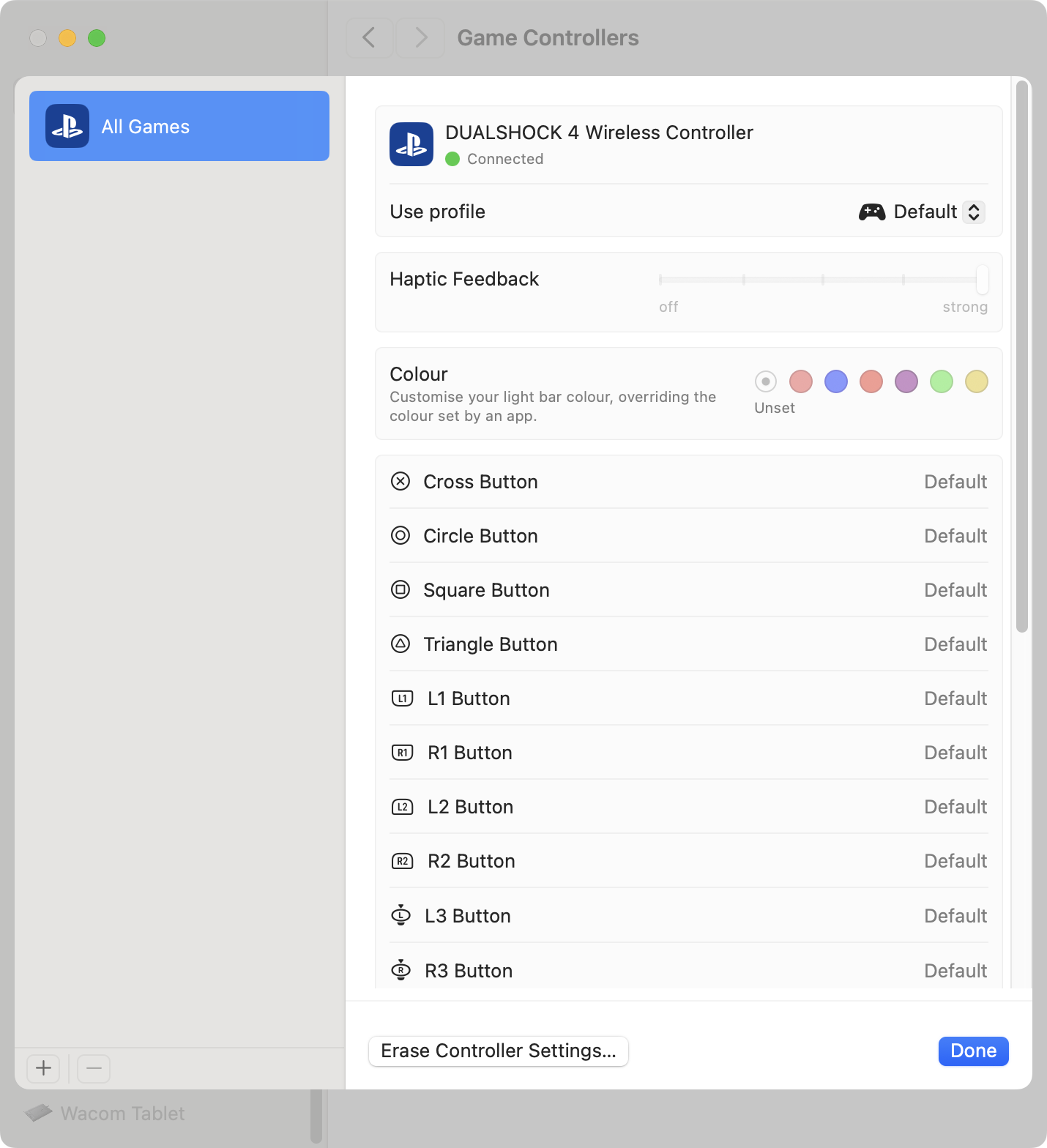Pick the pink swatch next to Unset radio
Image resolution: width=1047 pixels, height=1148 pixels.
click(x=801, y=381)
